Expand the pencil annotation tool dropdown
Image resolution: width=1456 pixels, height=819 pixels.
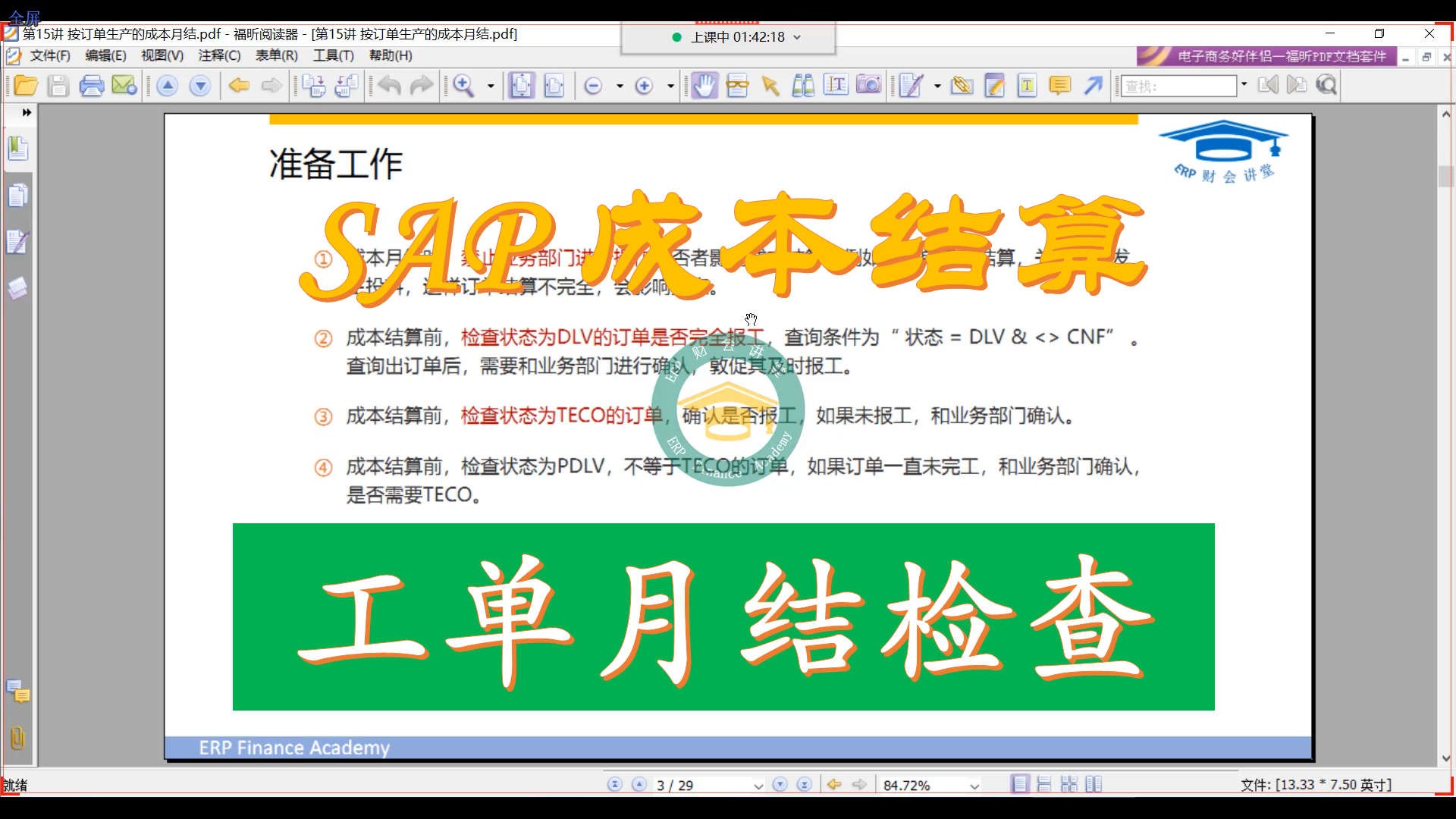(x=936, y=86)
